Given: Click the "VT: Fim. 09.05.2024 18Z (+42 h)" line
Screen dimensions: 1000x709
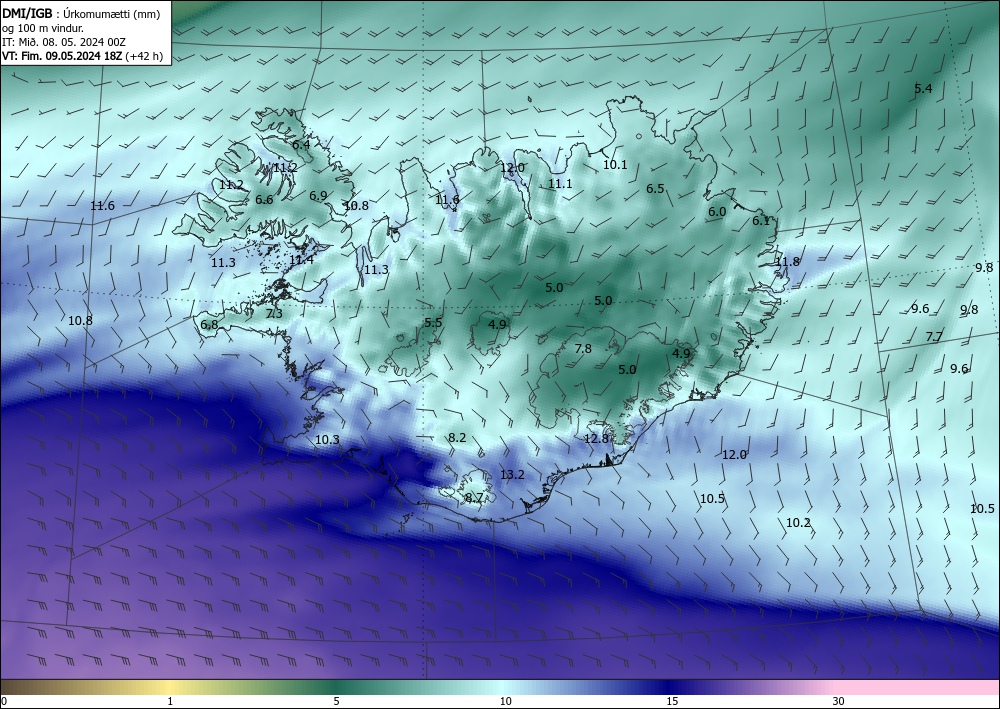Looking at the screenshot, I should [82, 56].
